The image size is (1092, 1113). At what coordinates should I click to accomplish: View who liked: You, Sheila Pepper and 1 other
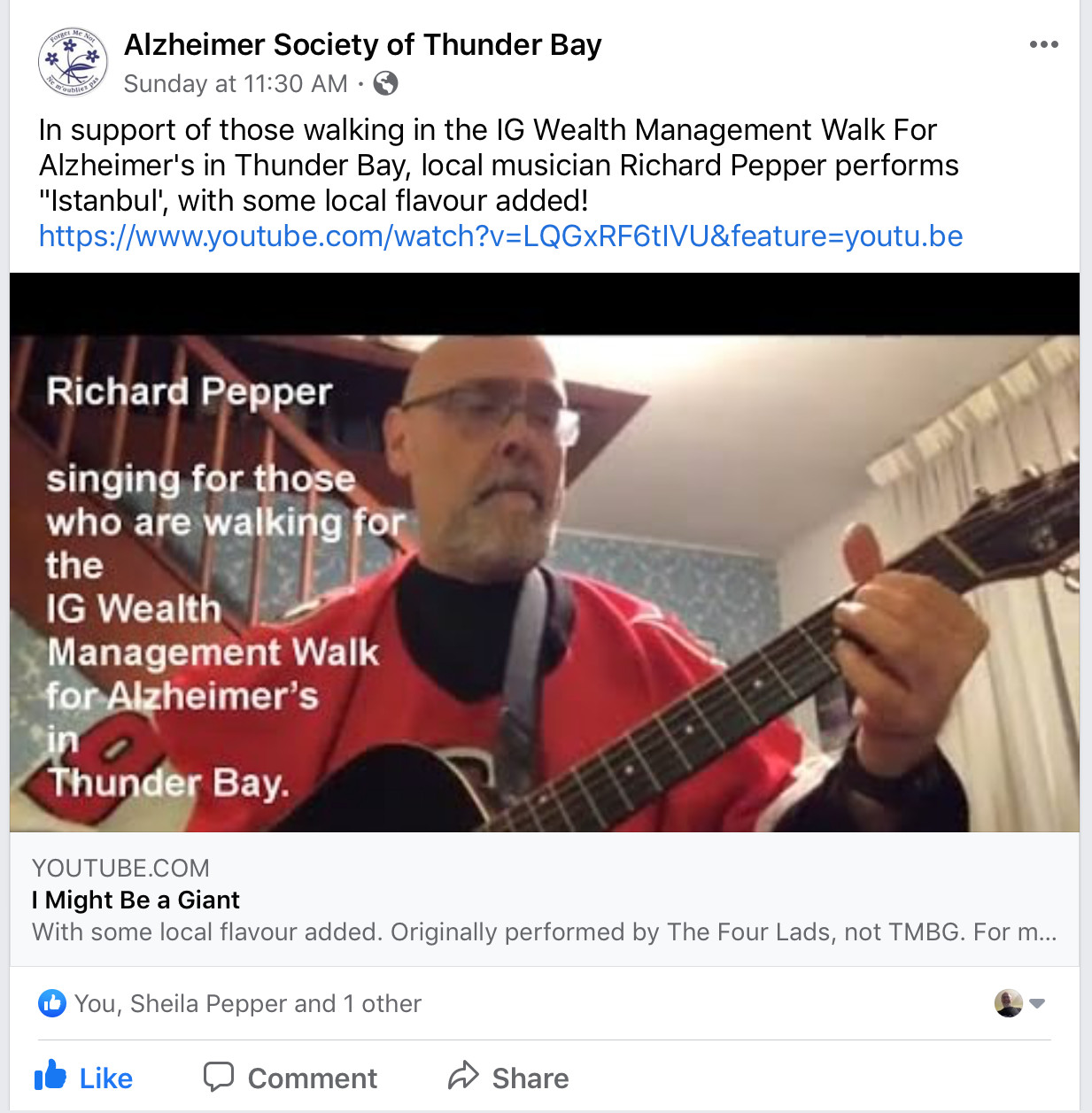coord(248,1003)
